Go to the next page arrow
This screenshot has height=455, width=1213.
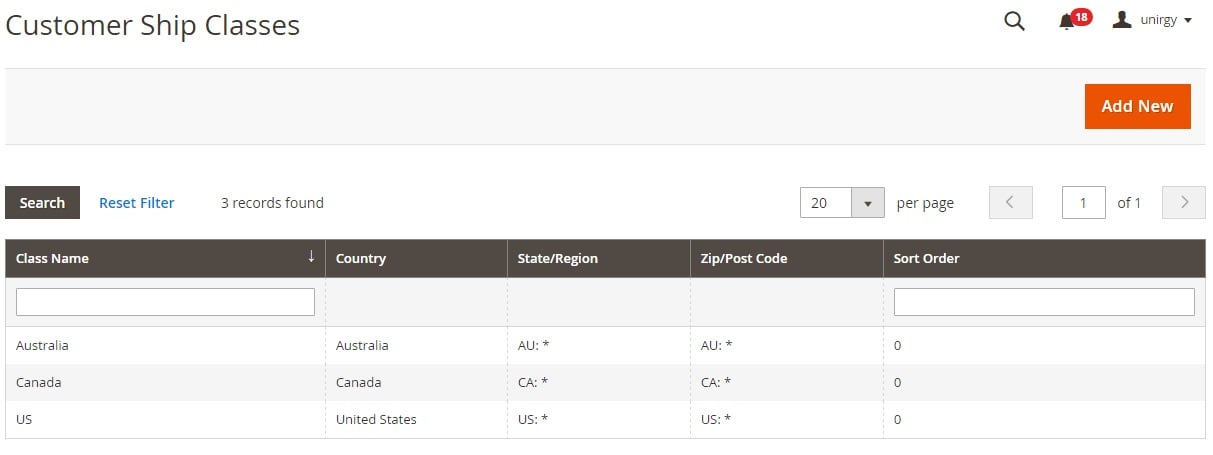(1184, 203)
